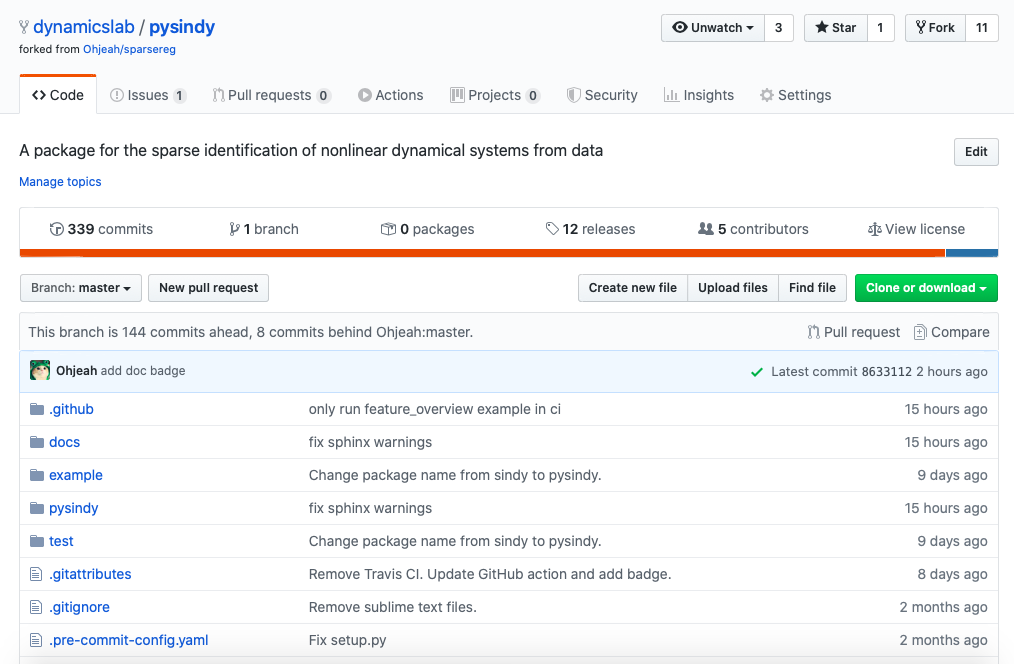Click the Edit description button
The width and height of the screenshot is (1014, 664).
click(976, 152)
